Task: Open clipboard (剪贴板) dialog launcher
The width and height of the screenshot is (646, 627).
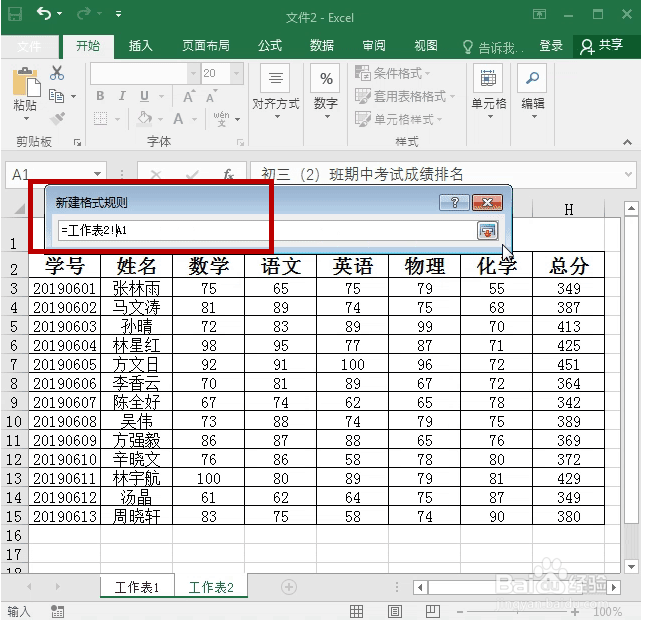Action: click(77, 143)
